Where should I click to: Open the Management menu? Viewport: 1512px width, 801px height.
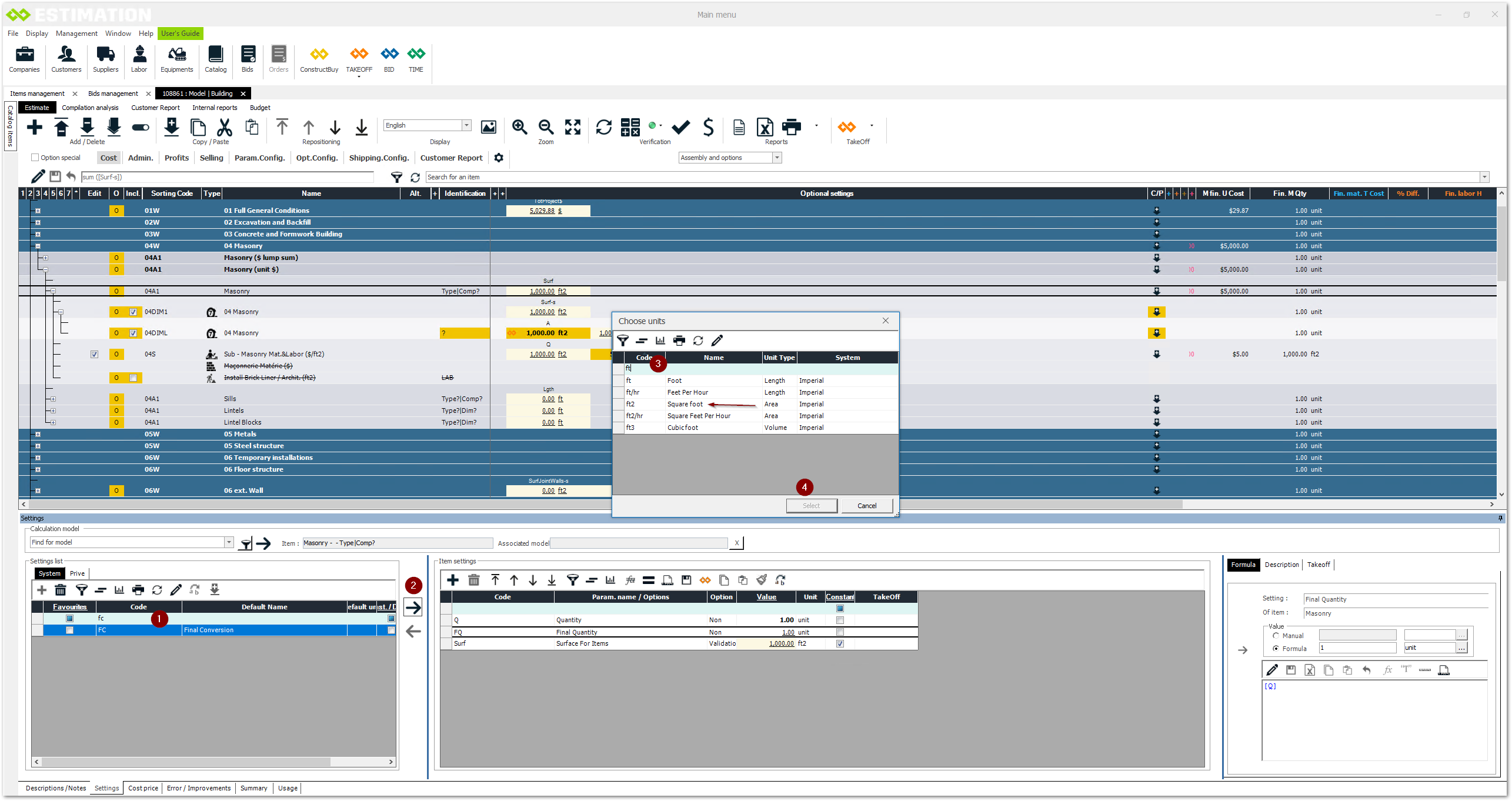pyautogui.click(x=76, y=34)
